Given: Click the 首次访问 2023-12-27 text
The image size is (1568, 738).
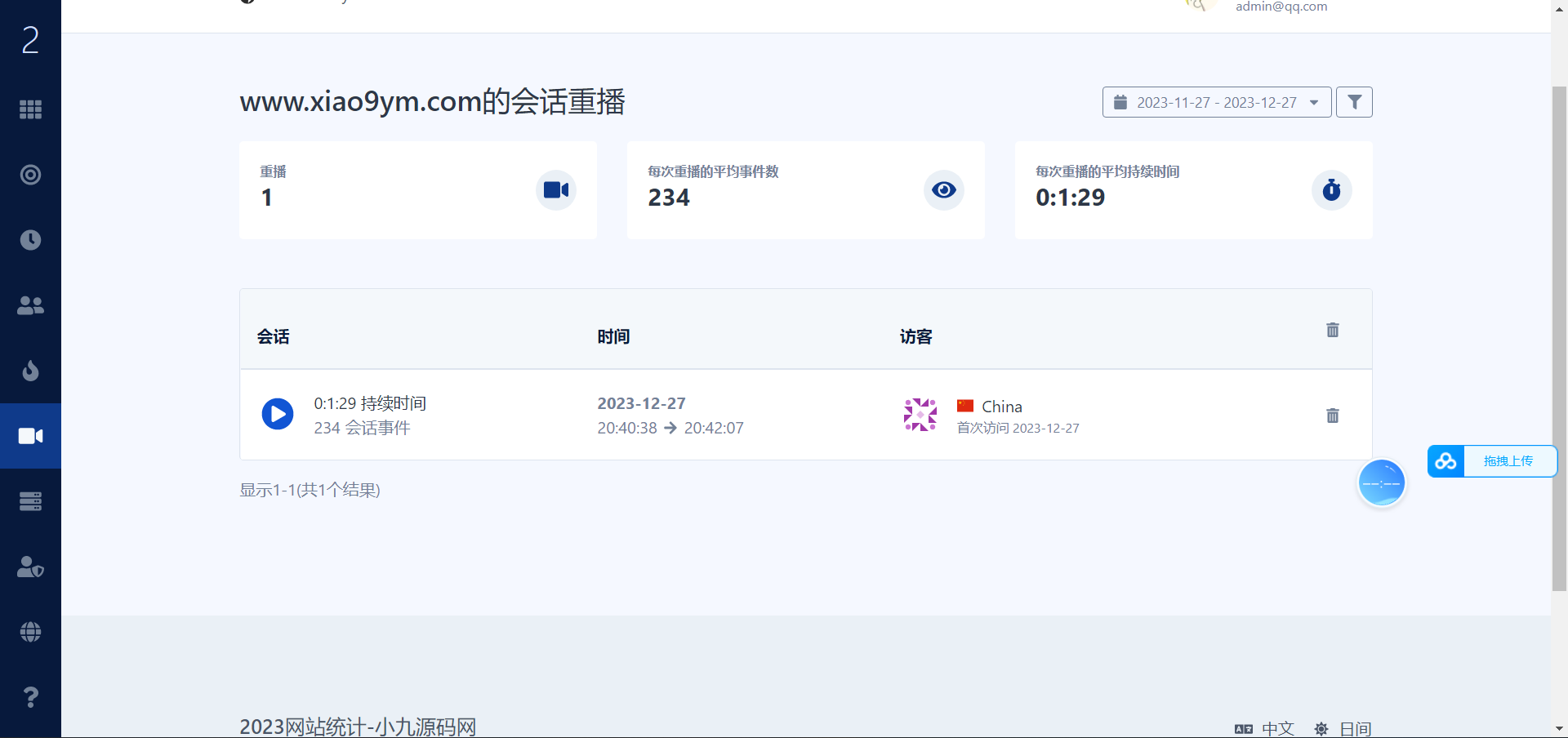Looking at the screenshot, I should 1018,428.
